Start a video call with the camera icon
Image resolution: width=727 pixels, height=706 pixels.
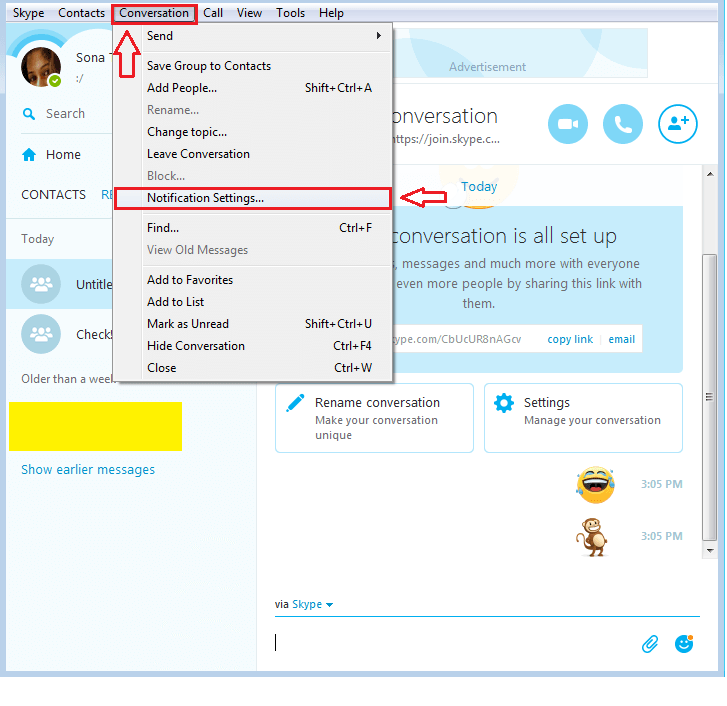[x=568, y=124]
